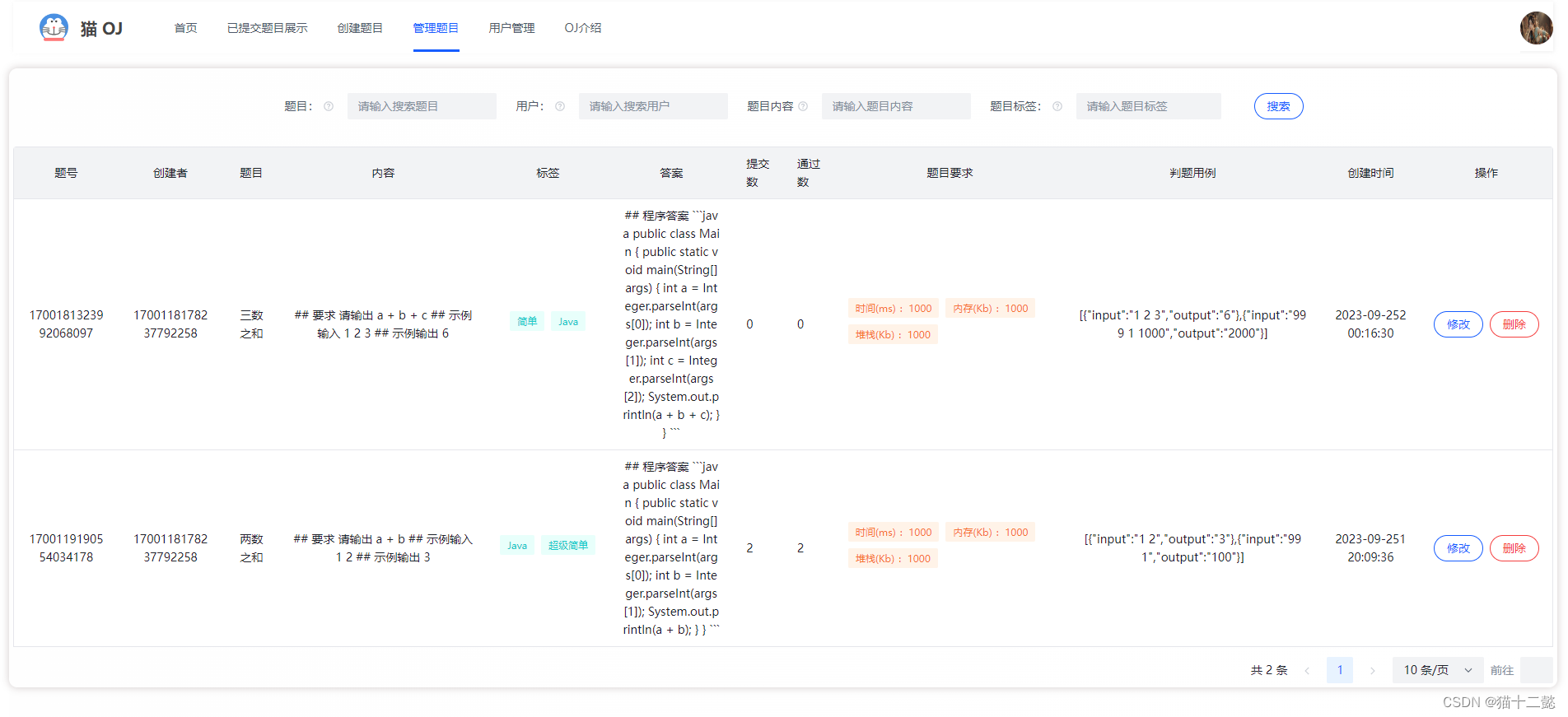Image resolution: width=1568 pixels, height=717 pixels.
Task: Click the 创建者 column header
Action: [x=170, y=173]
